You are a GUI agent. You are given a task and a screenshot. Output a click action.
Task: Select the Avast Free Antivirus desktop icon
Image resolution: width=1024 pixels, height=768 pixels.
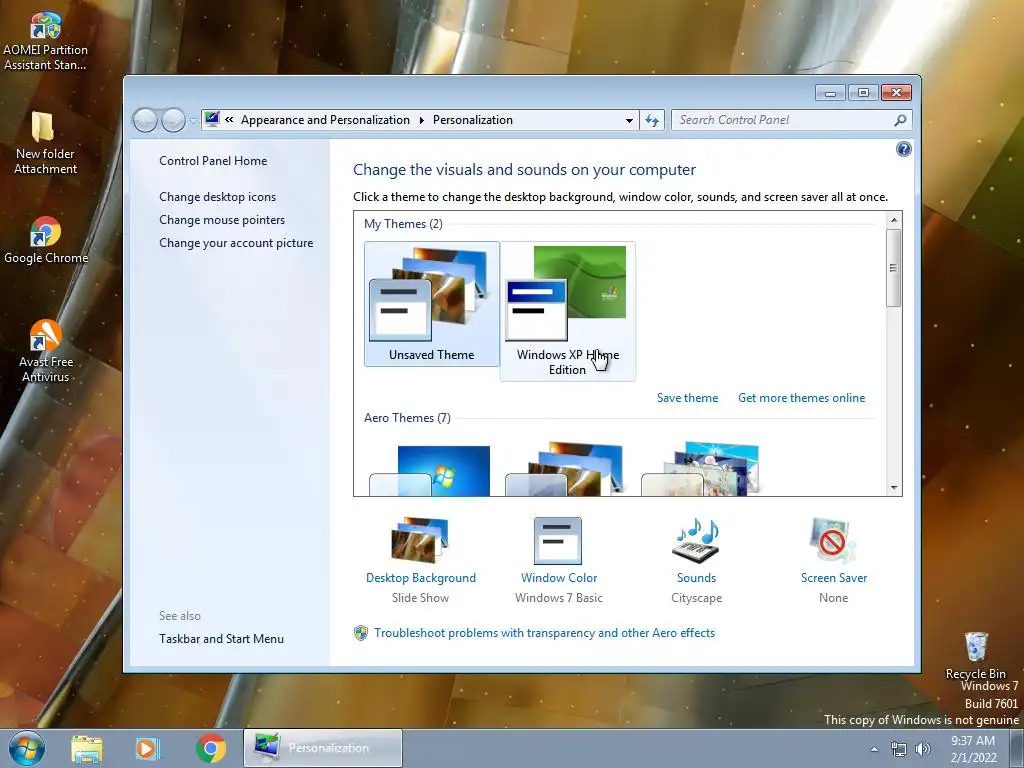point(45,351)
